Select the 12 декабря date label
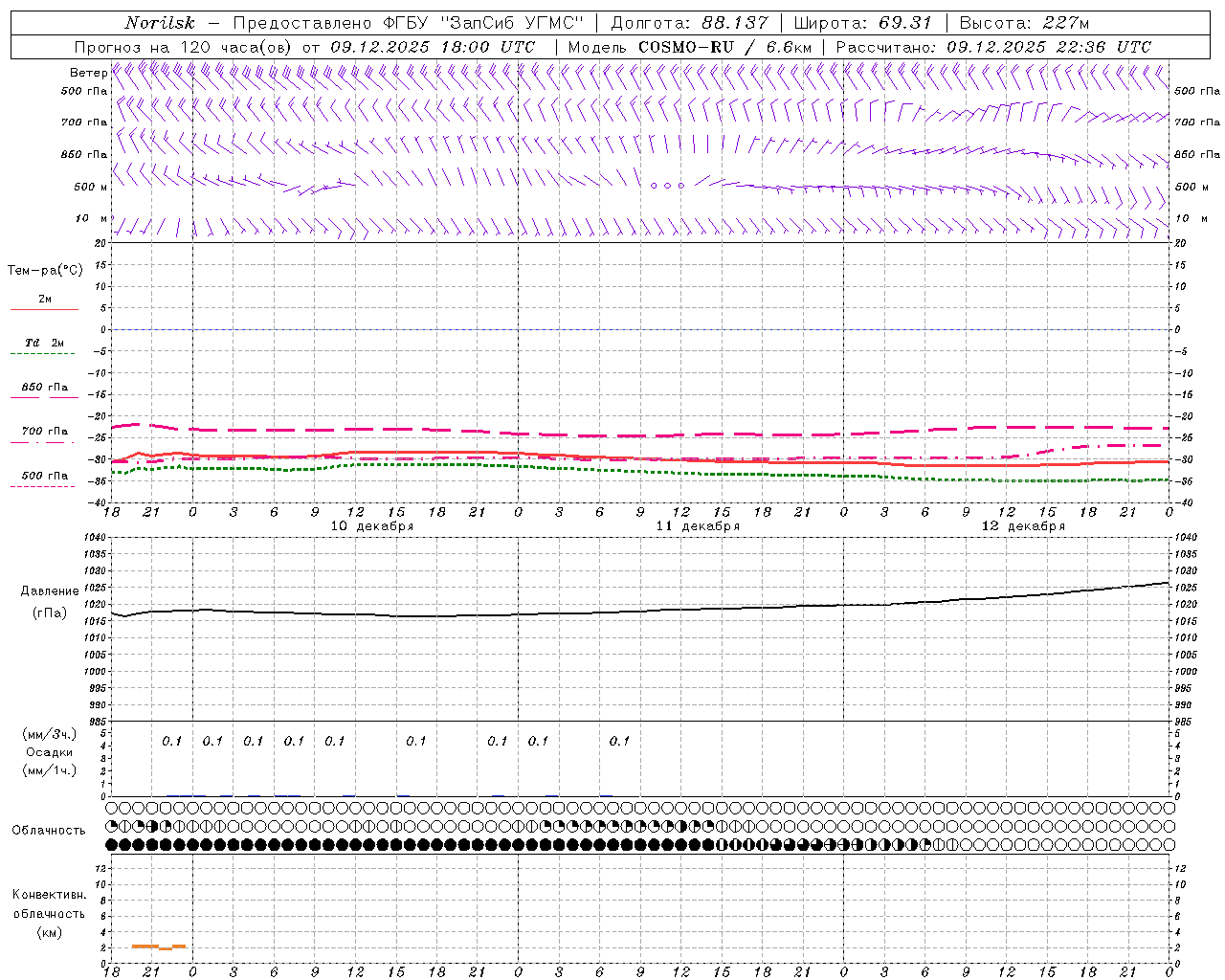This screenshot has height=980, width=1225. tap(1022, 526)
